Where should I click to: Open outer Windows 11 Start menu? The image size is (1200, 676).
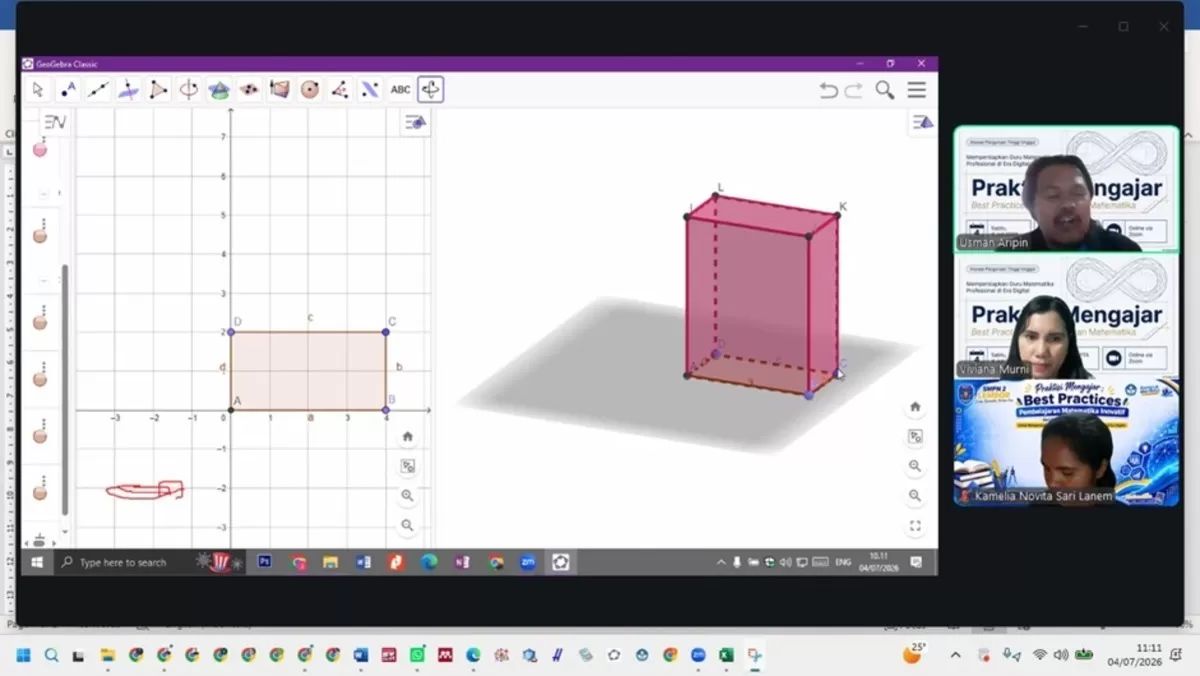point(23,655)
